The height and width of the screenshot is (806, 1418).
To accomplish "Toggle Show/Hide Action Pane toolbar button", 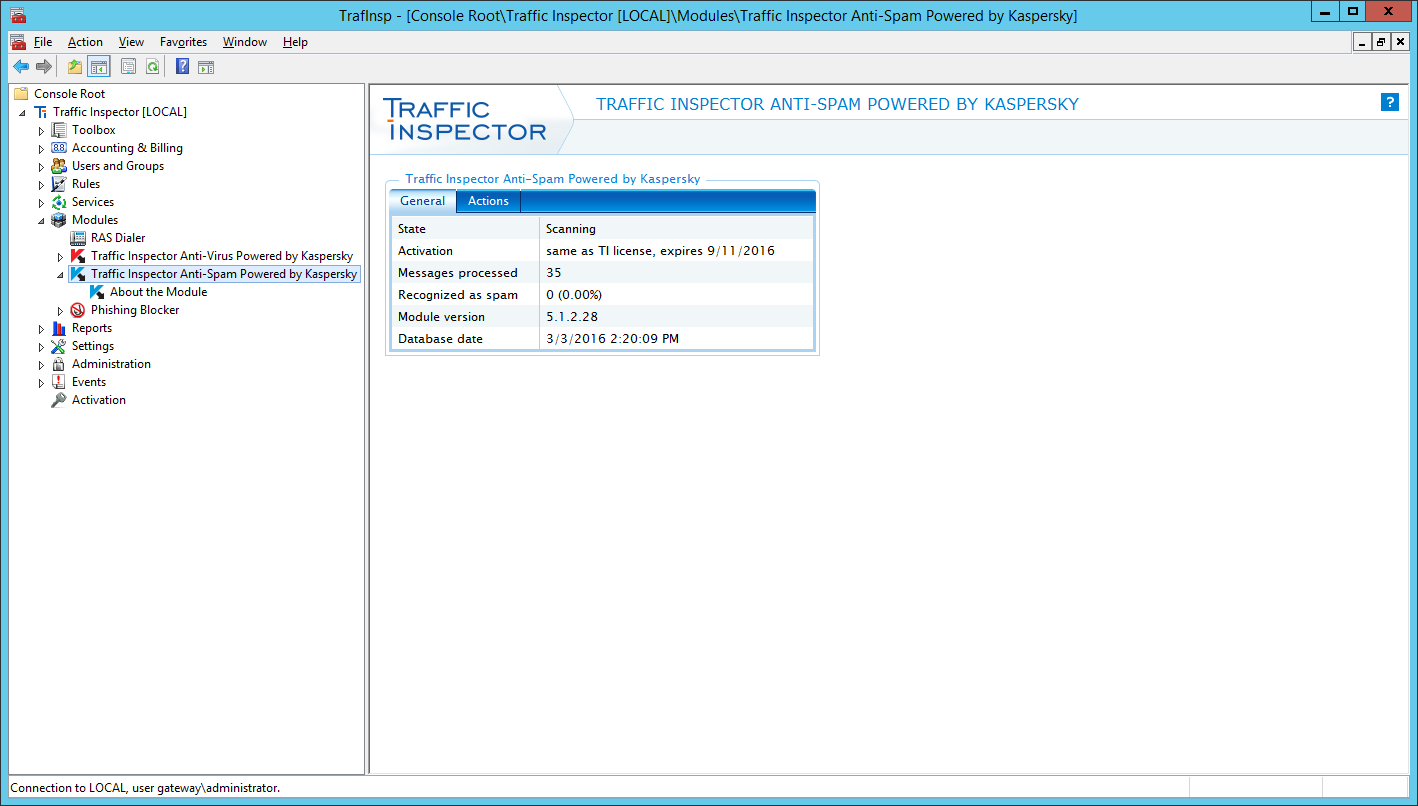I will tap(206, 67).
